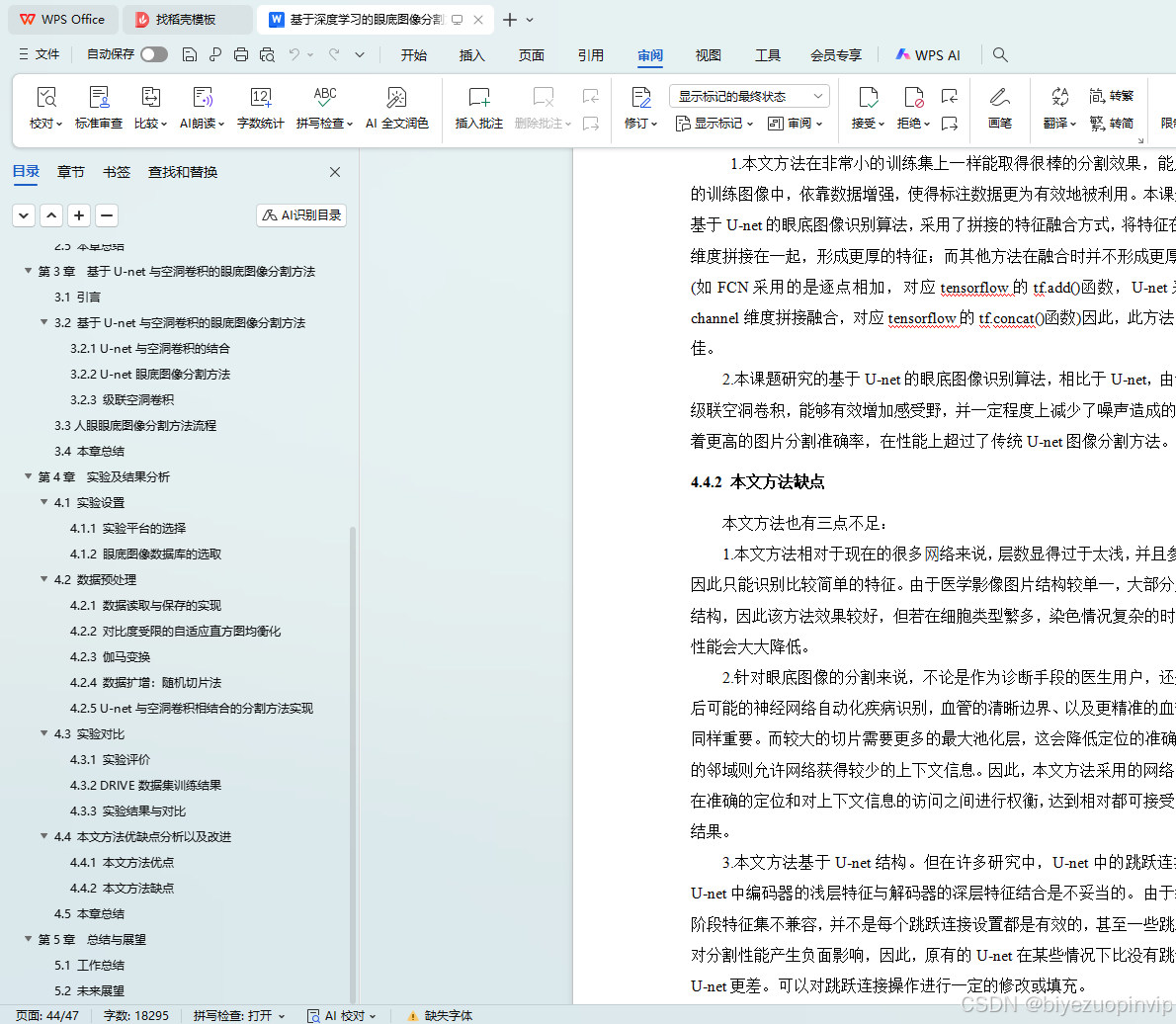Open the 显示标记的最终状态 dropdown

coord(749,96)
